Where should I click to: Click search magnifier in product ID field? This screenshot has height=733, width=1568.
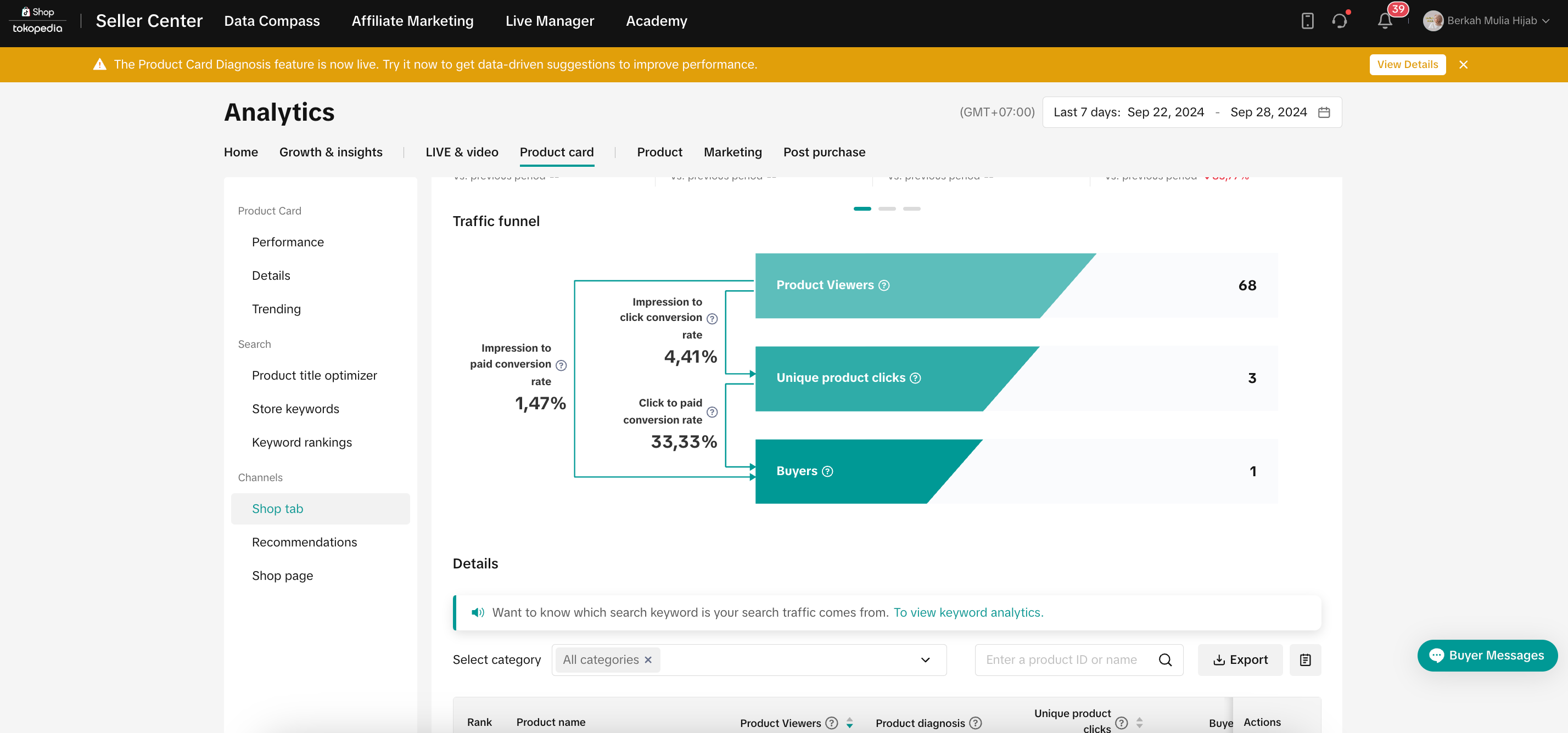coord(1164,660)
